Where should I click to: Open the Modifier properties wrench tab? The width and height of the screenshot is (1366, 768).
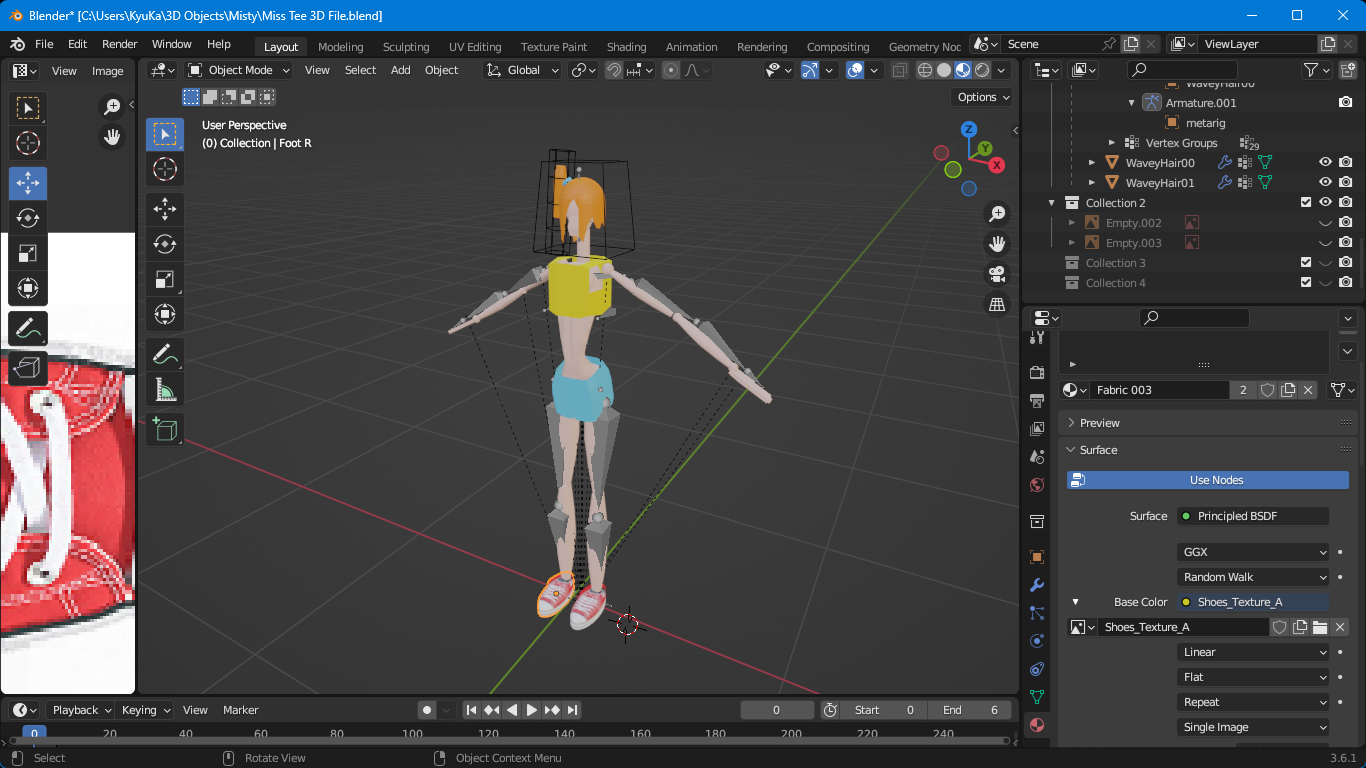click(1037, 585)
